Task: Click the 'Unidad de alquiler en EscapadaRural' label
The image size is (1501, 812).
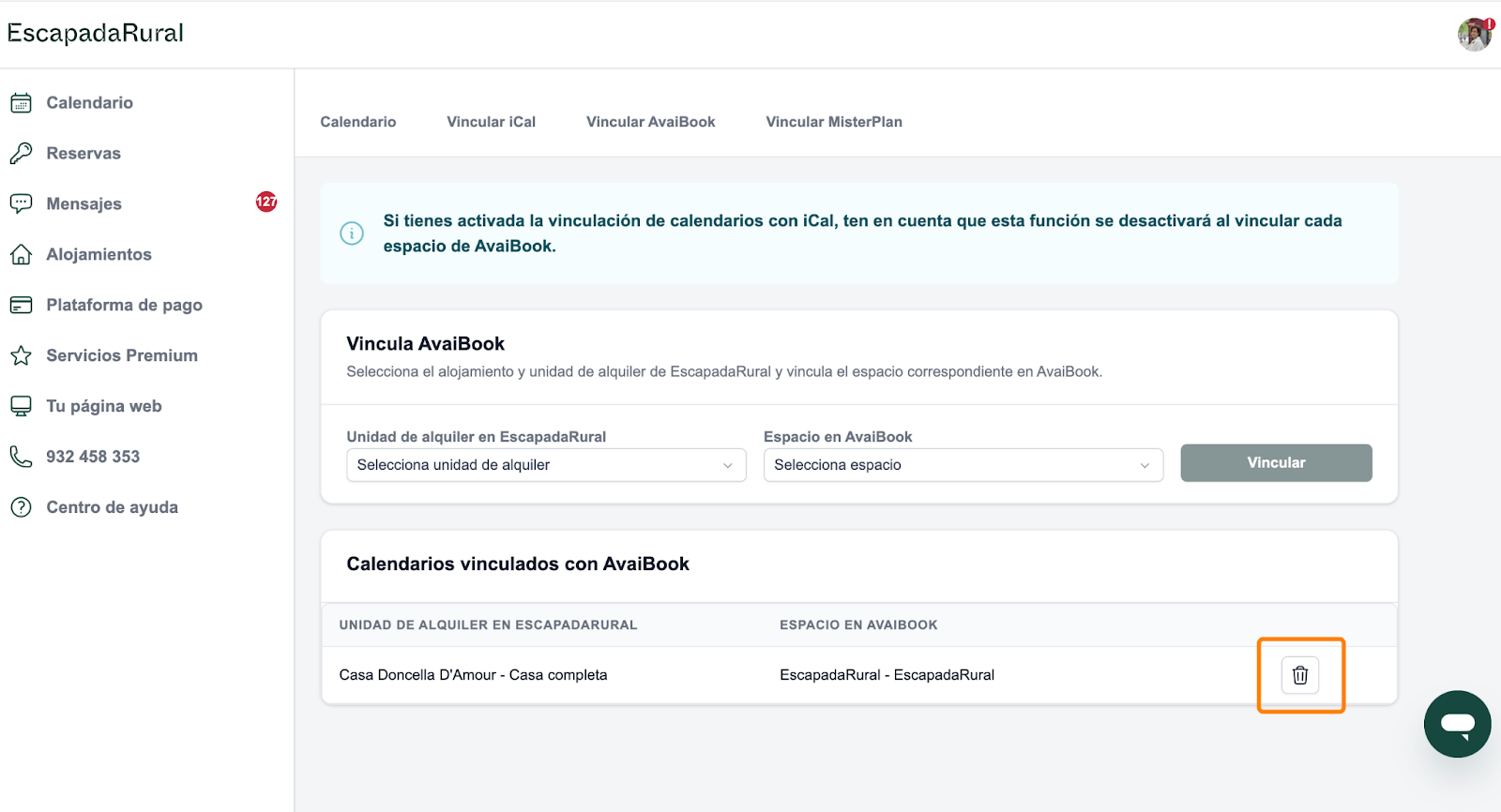Action: tap(477, 437)
